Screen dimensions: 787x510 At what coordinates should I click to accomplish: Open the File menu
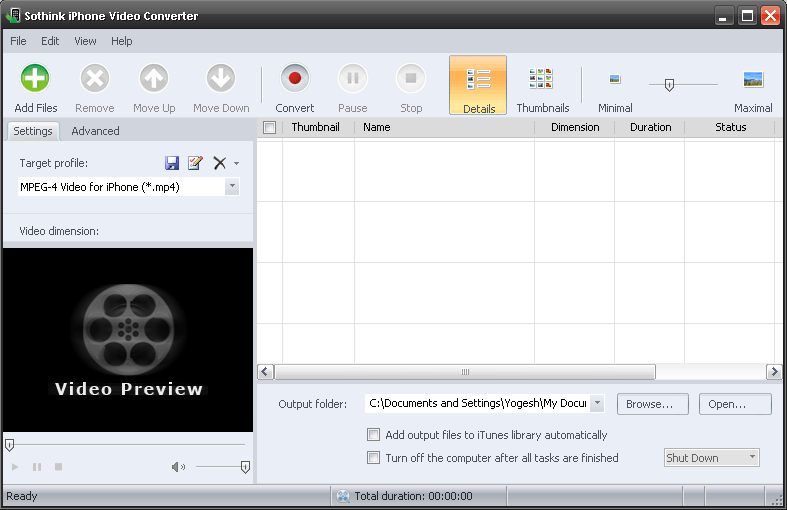[x=18, y=41]
